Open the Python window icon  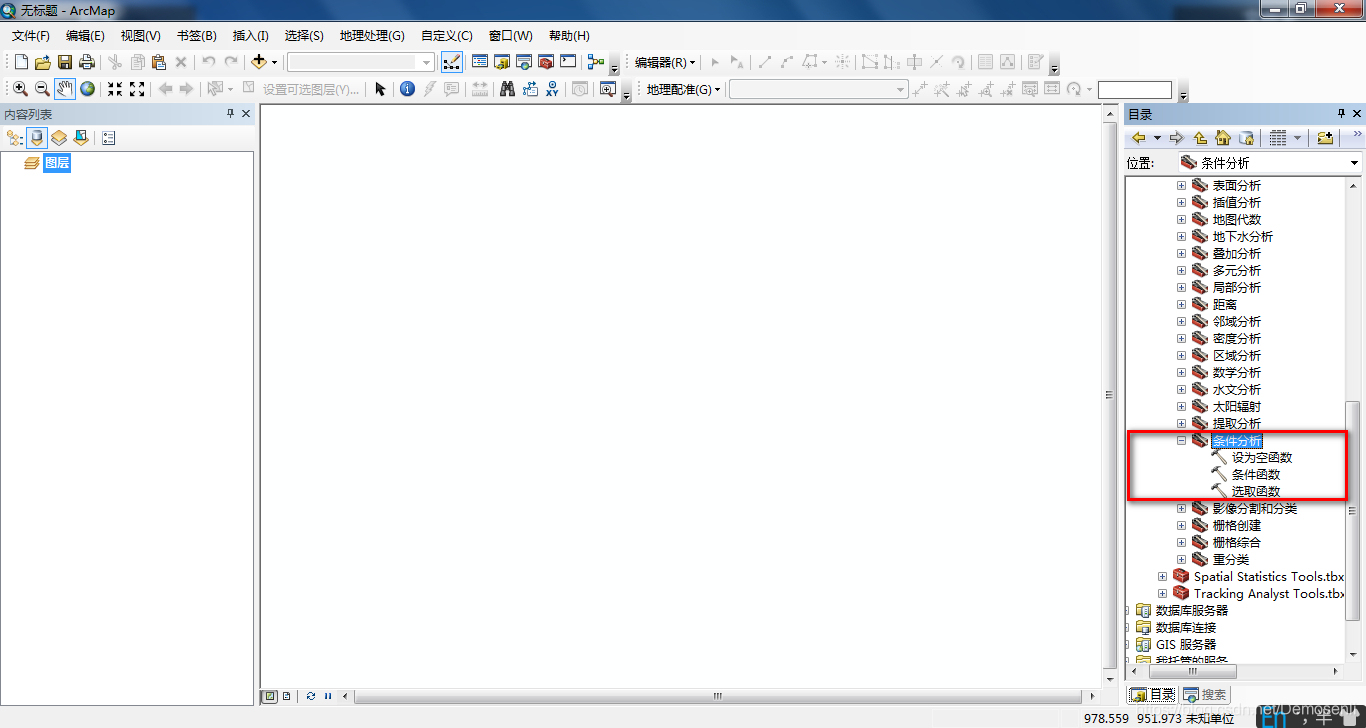[x=568, y=62]
